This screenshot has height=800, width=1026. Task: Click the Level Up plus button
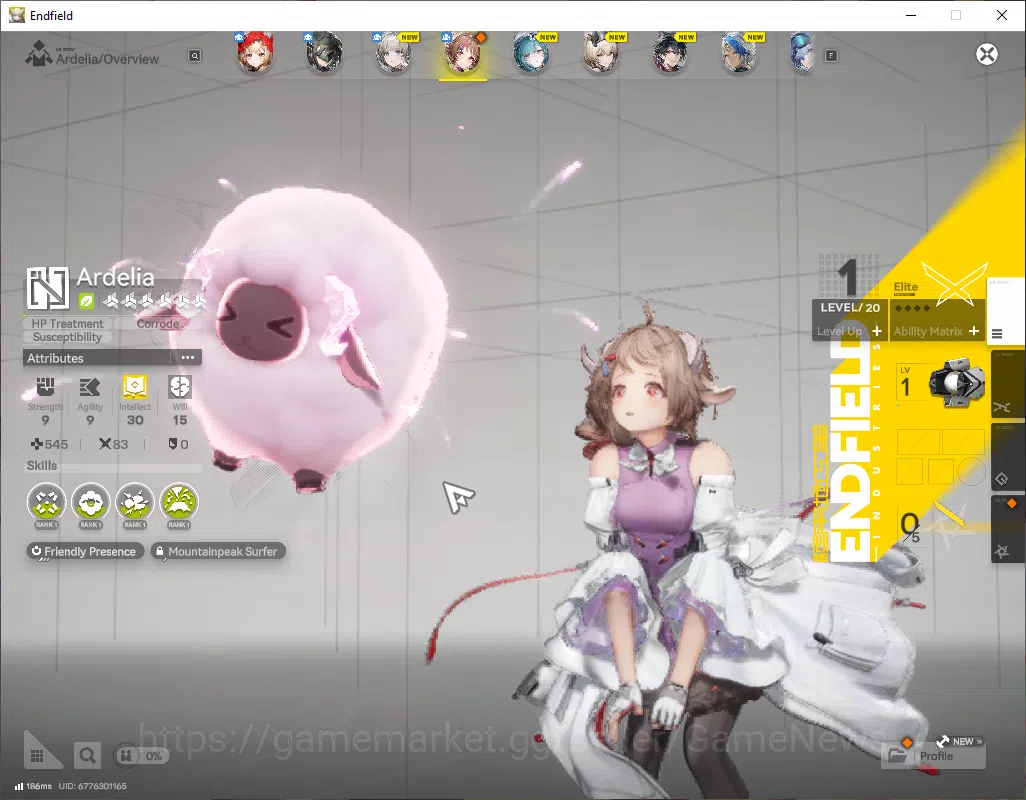pos(876,331)
